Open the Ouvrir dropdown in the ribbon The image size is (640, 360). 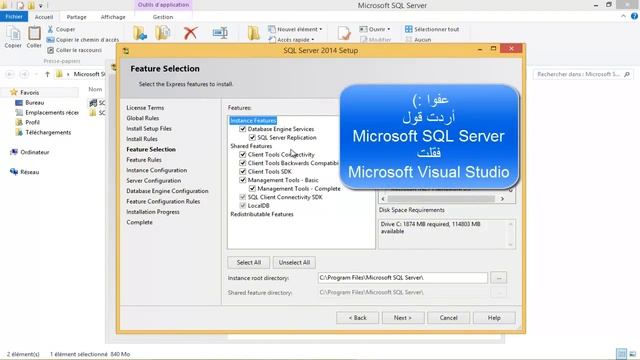click(x=375, y=29)
